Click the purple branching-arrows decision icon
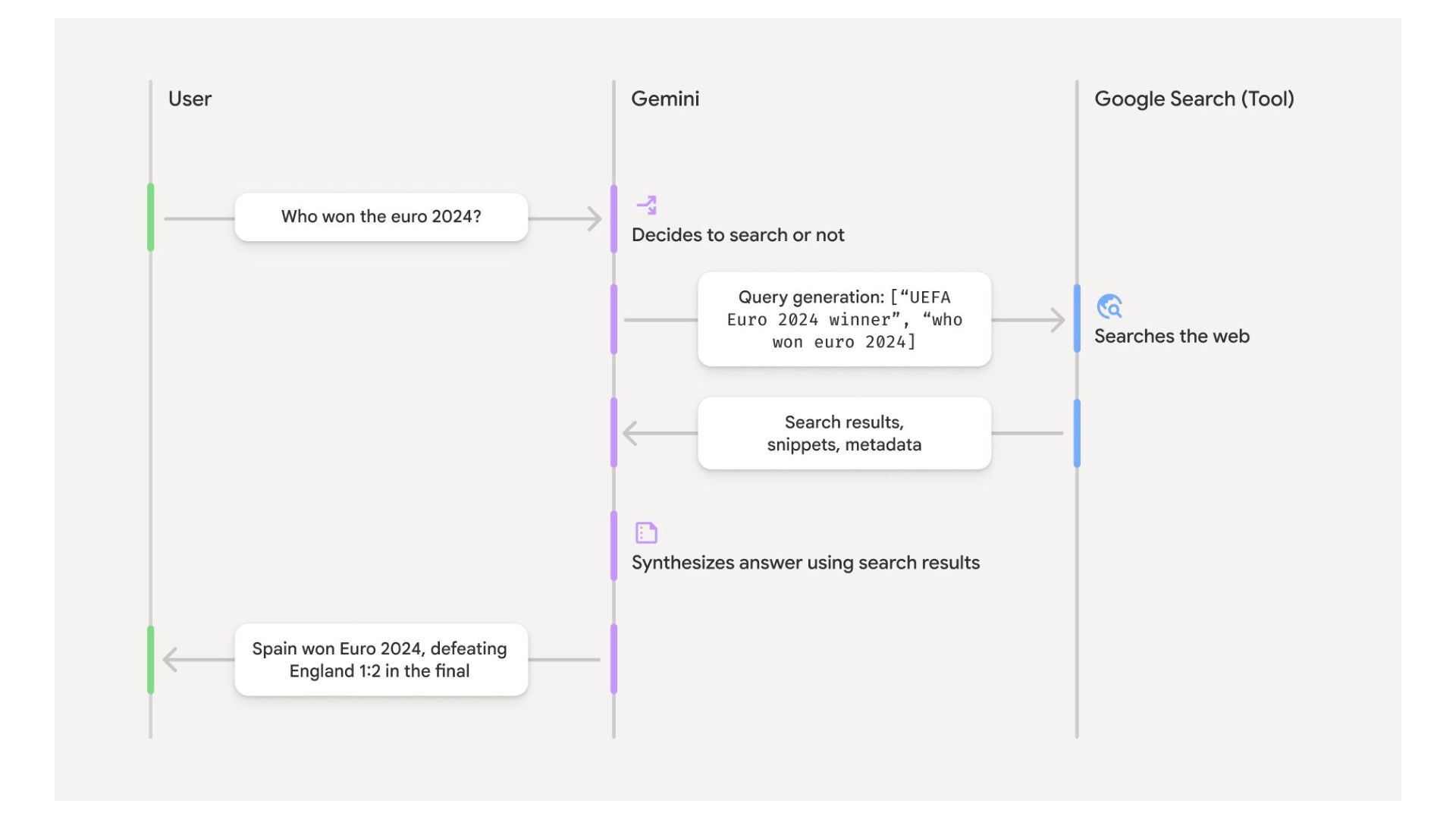Viewport: 1456px width, 819px height. pyautogui.click(x=647, y=205)
